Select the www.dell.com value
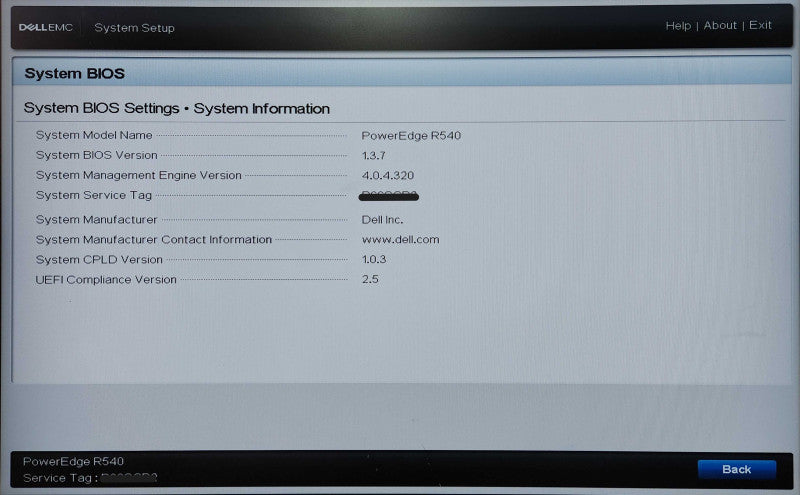800x495 pixels. tap(401, 239)
